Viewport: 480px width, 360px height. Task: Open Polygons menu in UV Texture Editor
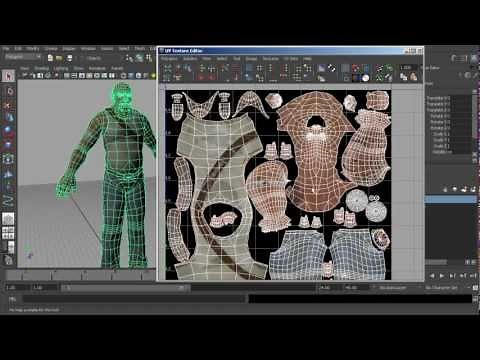tap(169, 59)
